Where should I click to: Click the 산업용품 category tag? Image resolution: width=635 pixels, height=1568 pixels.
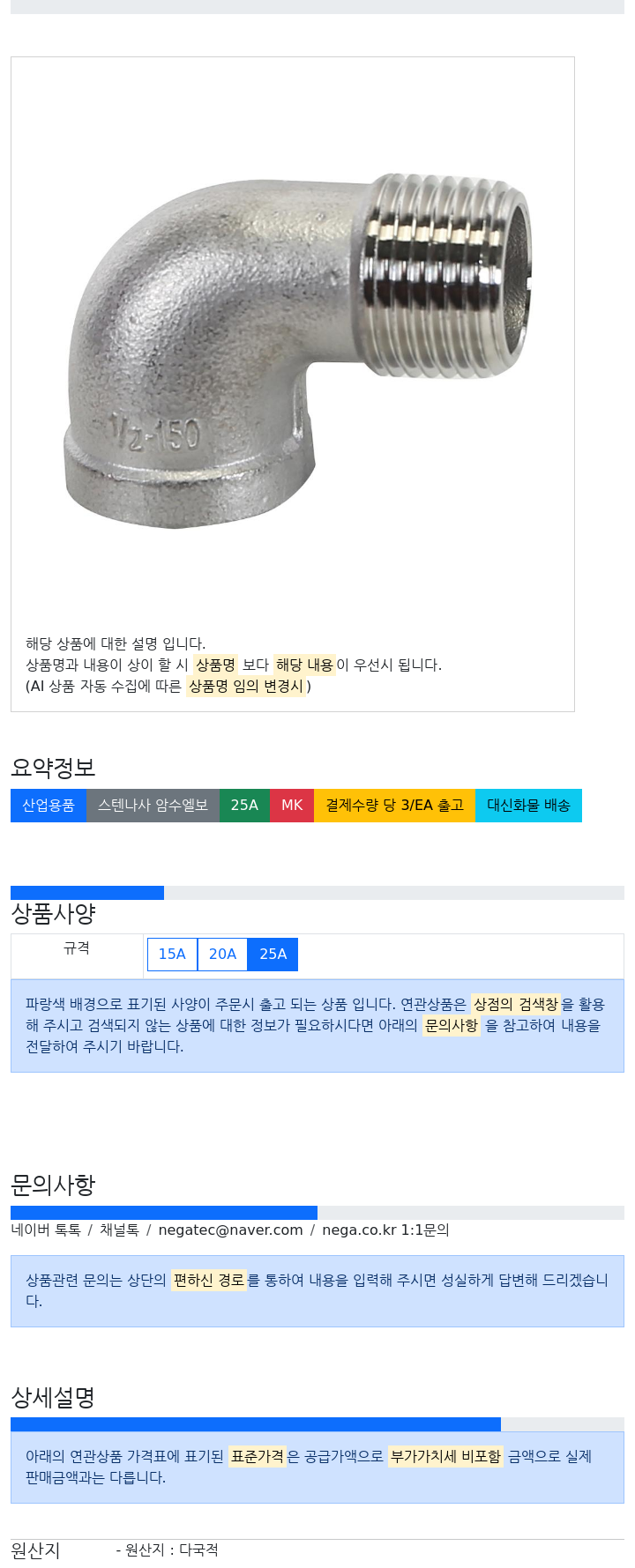pos(49,806)
